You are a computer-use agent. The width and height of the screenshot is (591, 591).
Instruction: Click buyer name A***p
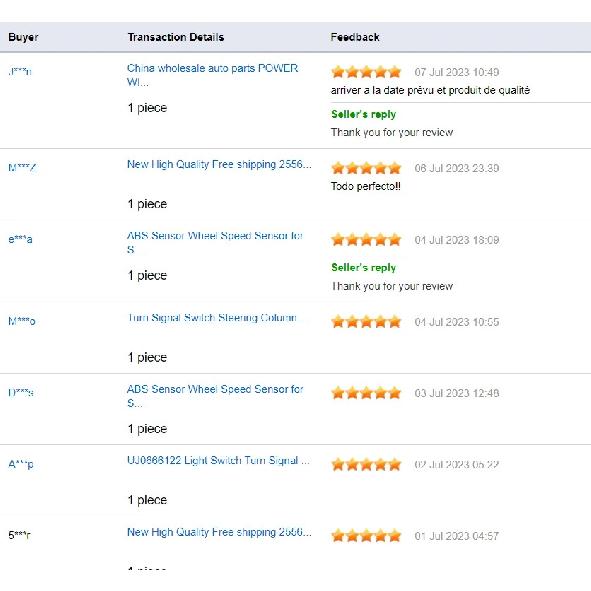21,464
